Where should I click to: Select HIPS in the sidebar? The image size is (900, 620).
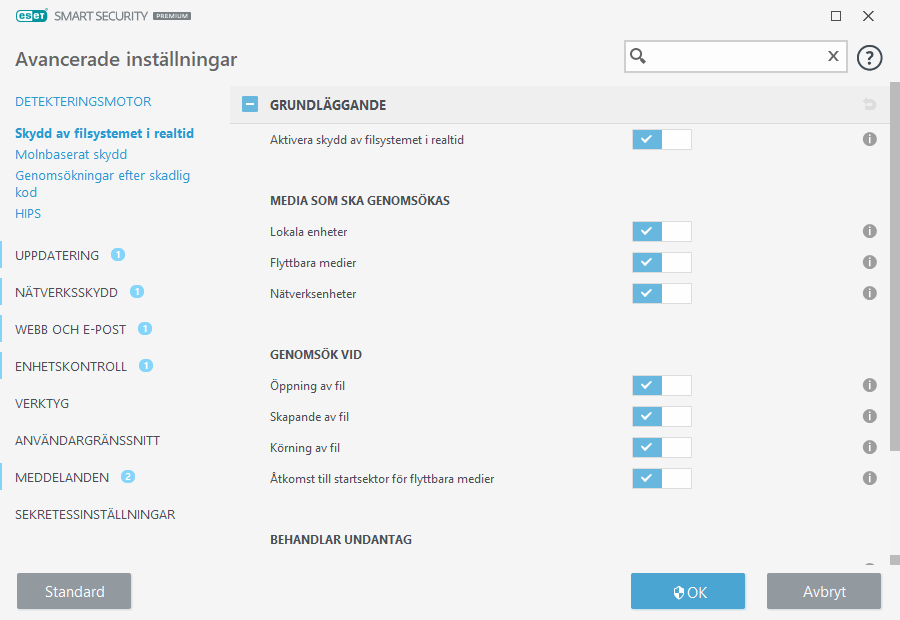click(28, 214)
